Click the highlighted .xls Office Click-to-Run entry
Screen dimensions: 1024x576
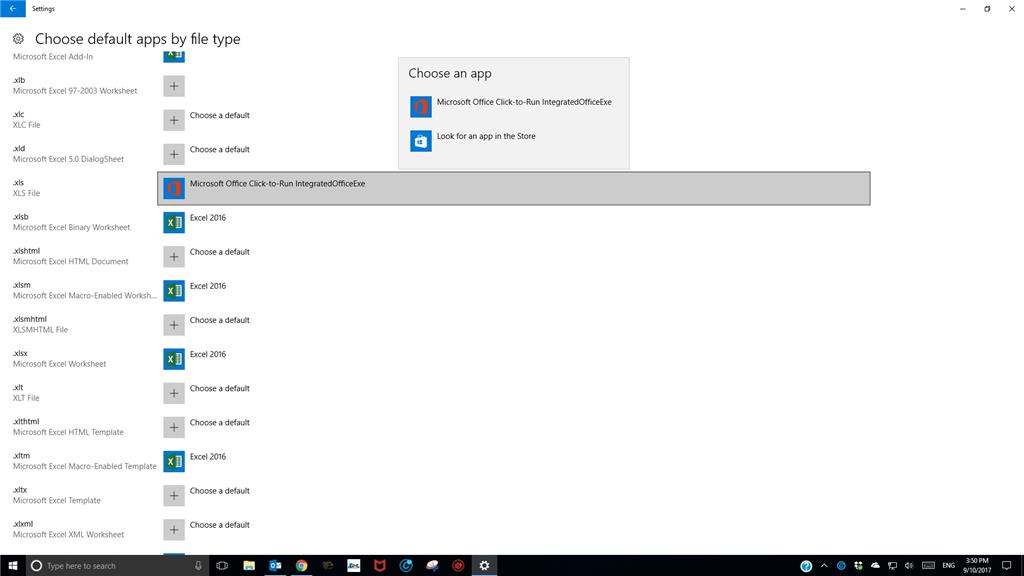[x=514, y=189]
